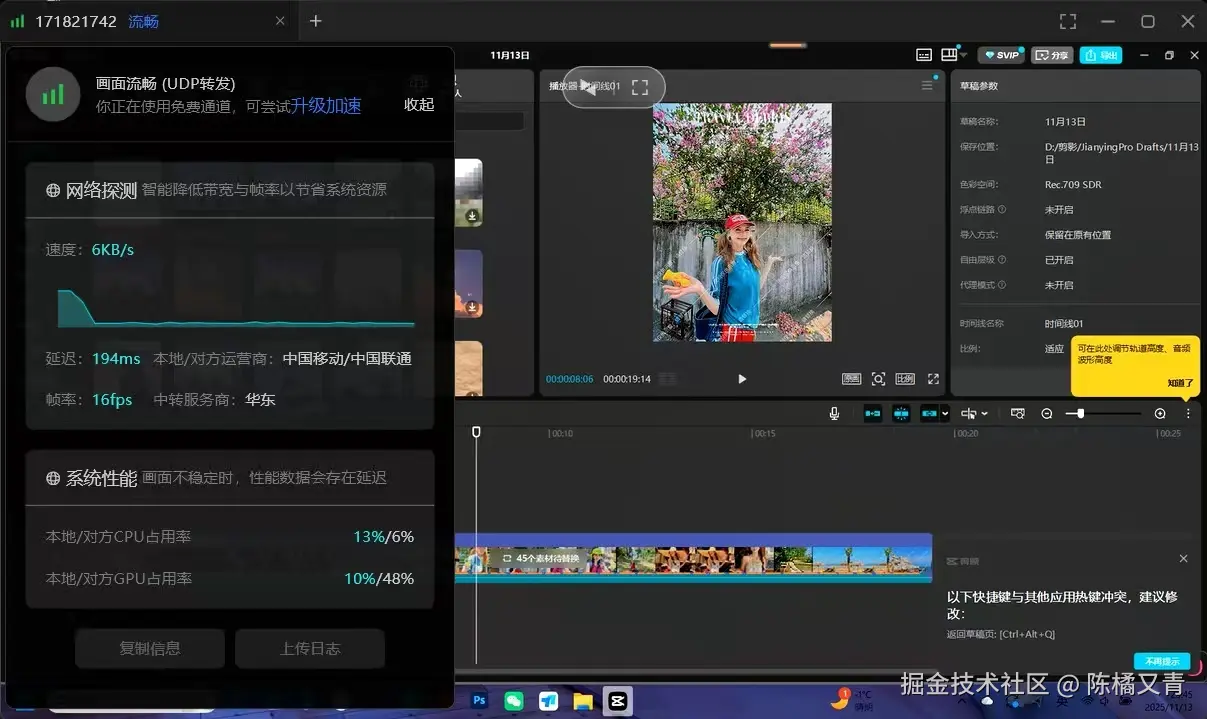Click the floating toolbar fullscreen icon
The height and width of the screenshot is (719, 1207).
640,87
